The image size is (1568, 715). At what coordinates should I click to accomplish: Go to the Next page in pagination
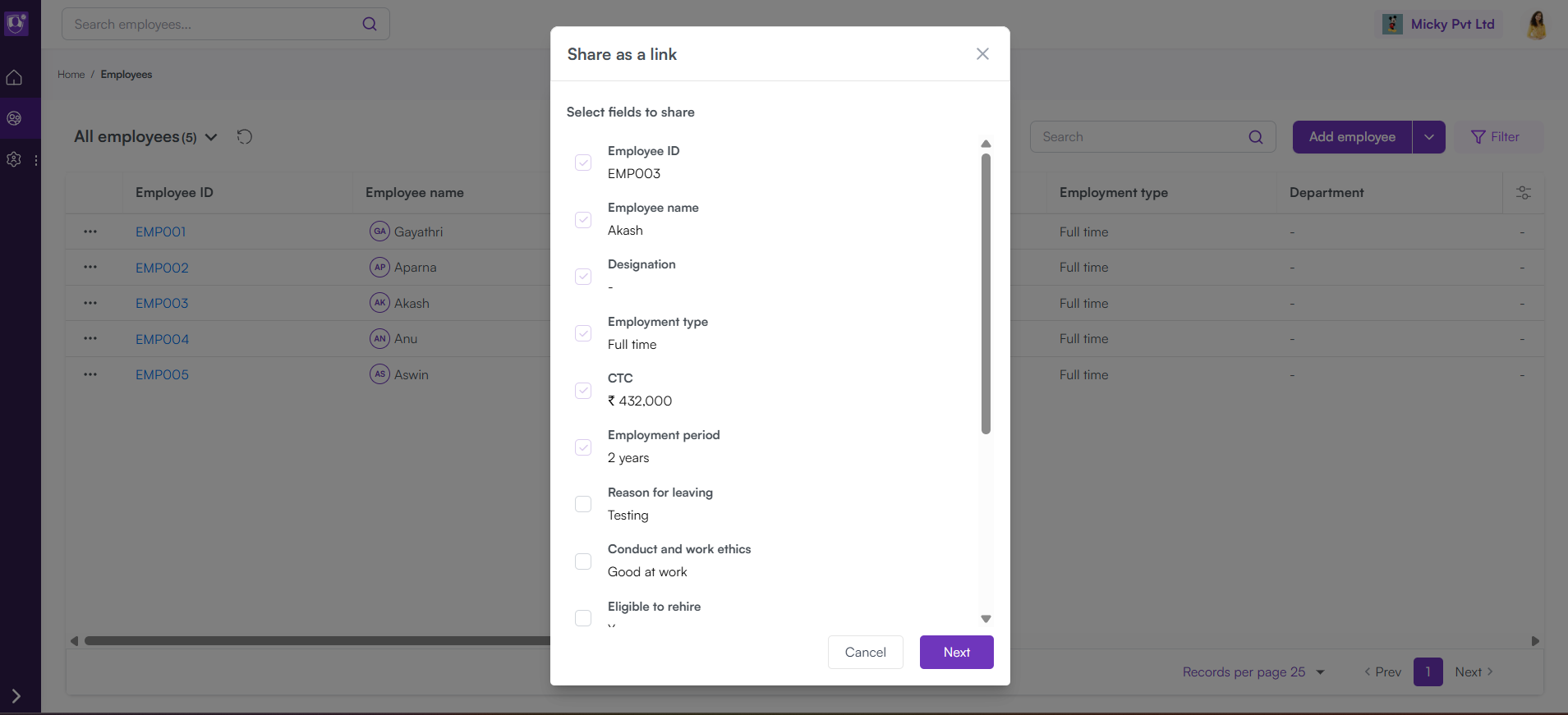click(1474, 672)
